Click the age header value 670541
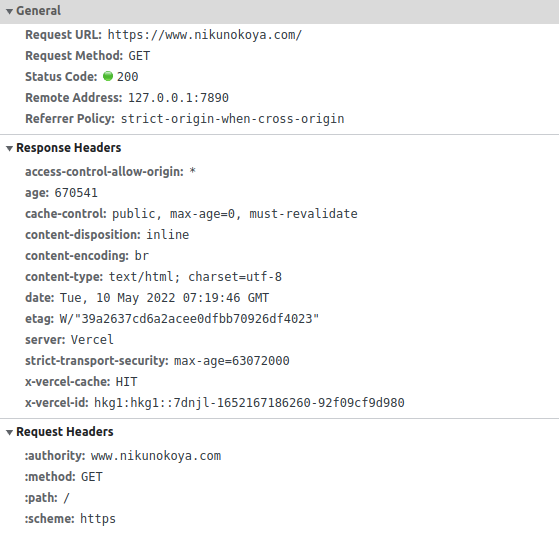 [x=76, y=193]
